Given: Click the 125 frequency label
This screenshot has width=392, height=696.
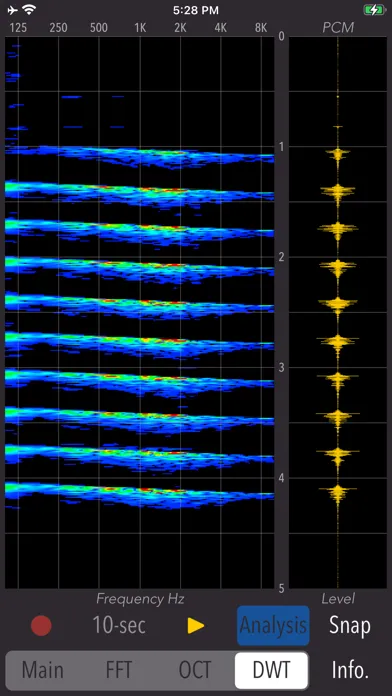Looking at the screenshot, I should 18,28.
